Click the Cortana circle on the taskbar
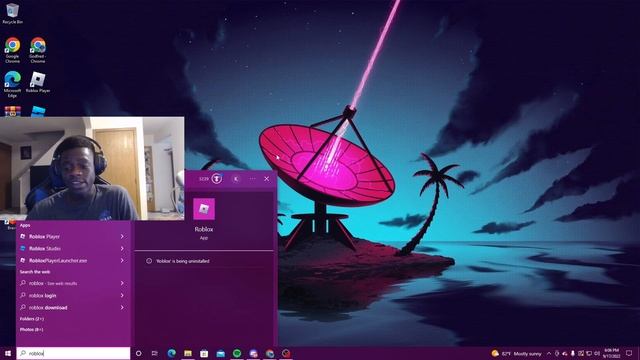The width and height of the screenshot is (640, 360). coord(138,353)
